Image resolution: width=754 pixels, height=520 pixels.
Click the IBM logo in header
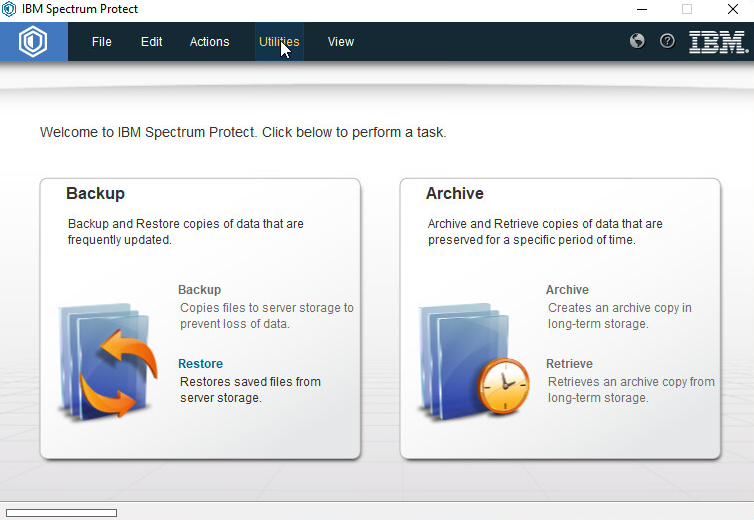[717, 42]
